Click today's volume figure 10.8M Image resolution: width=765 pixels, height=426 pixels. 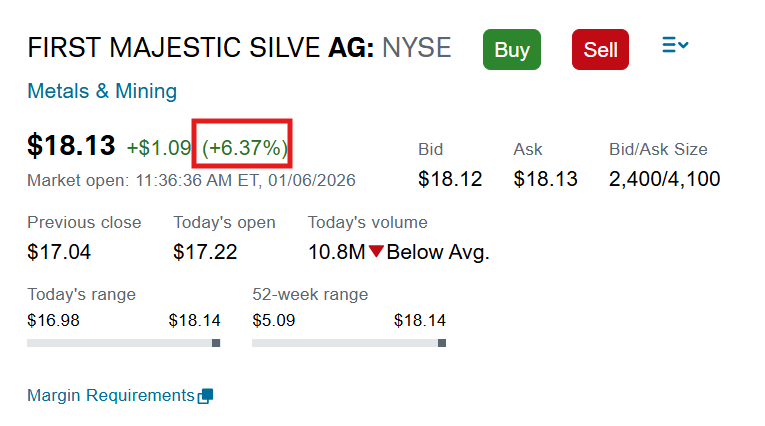[x=336, y=252]
